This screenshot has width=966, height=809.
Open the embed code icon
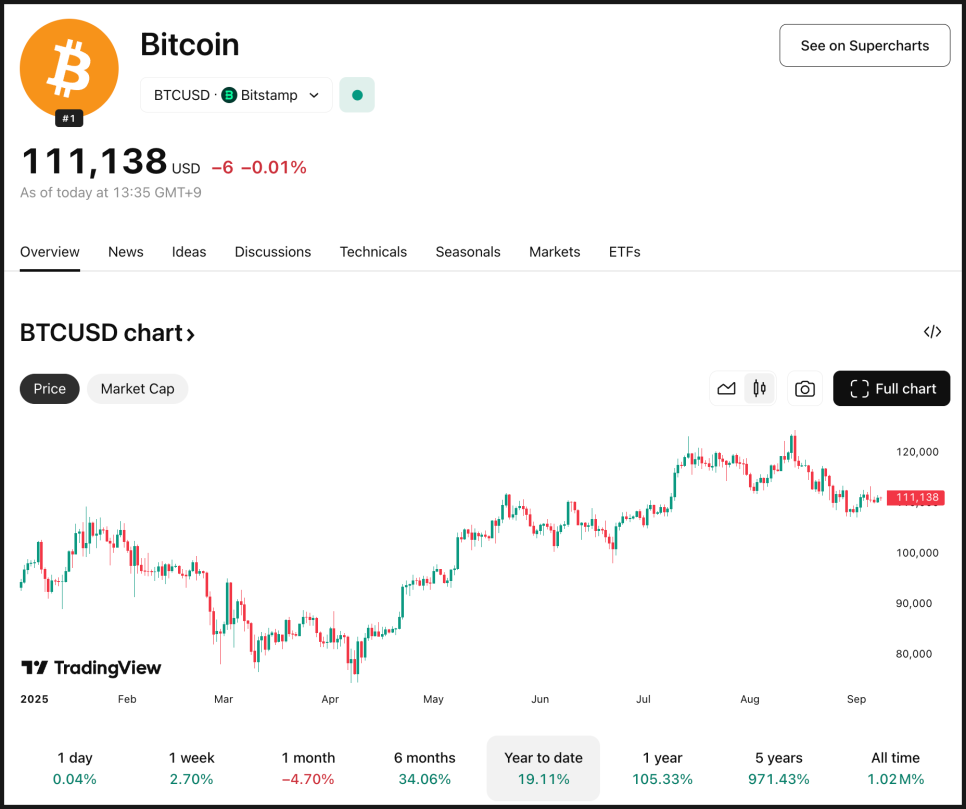click(932, 332)
